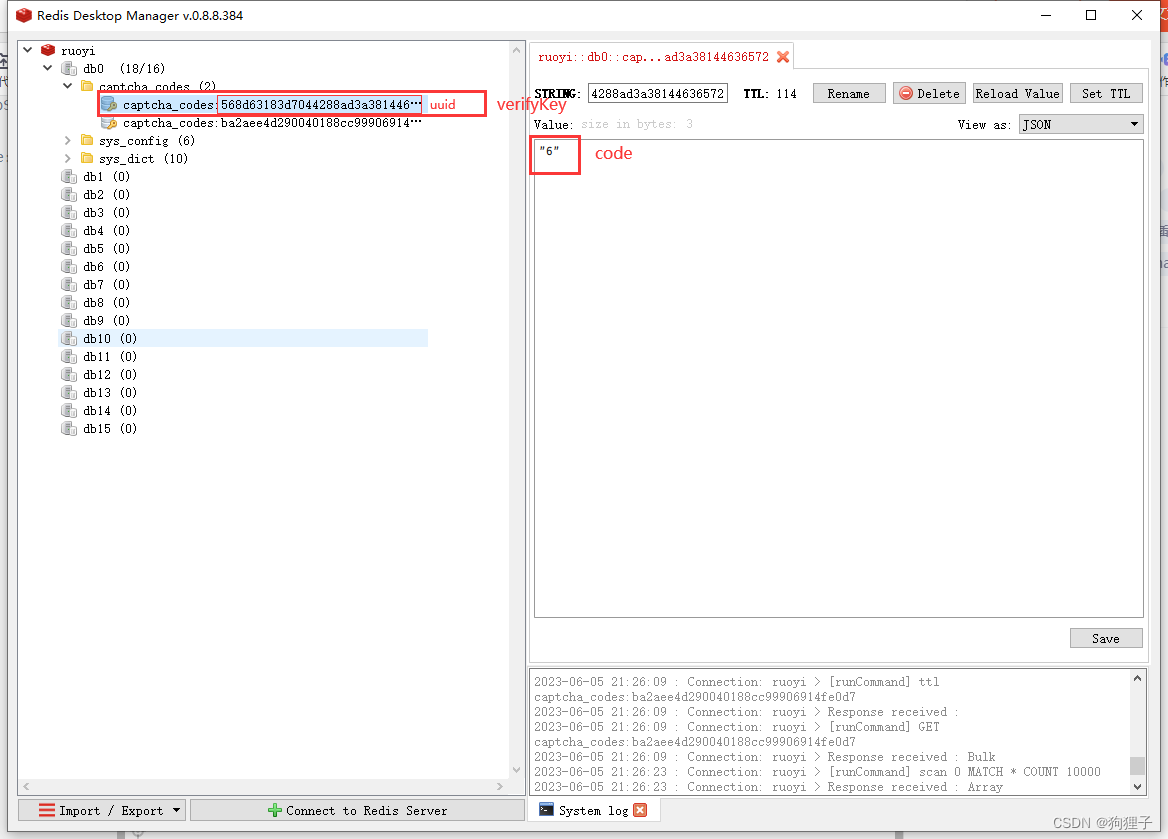Click the tree panel scroll down arrow
Screen dimensions: 1168x839
[516, 770]
